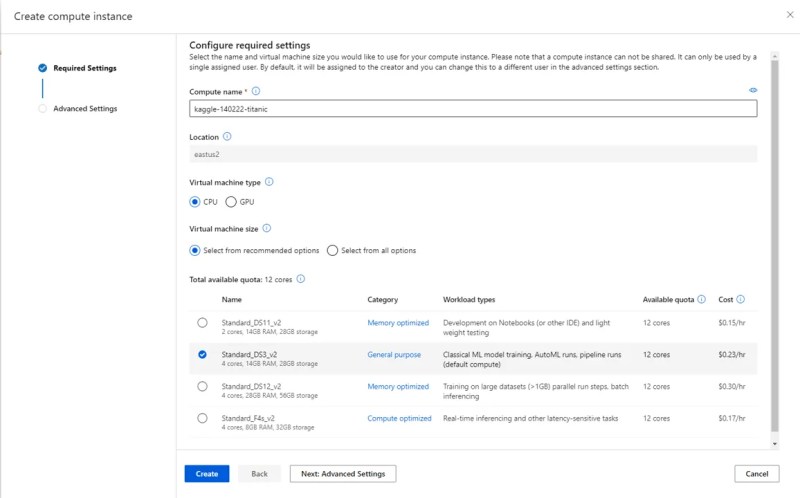
Task: Click the Available quota column header text
Action: 668,300
